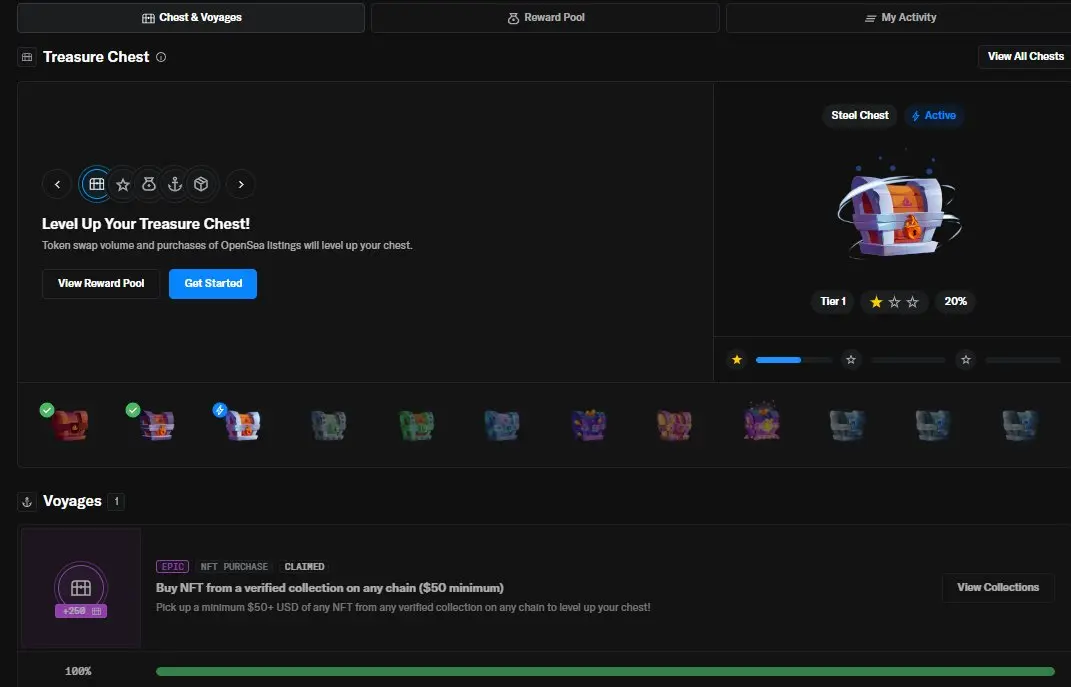The height and width of the screenshot is (687, 1071).
Task: Open the My Activity tab
Action: [x=900, y=18]
